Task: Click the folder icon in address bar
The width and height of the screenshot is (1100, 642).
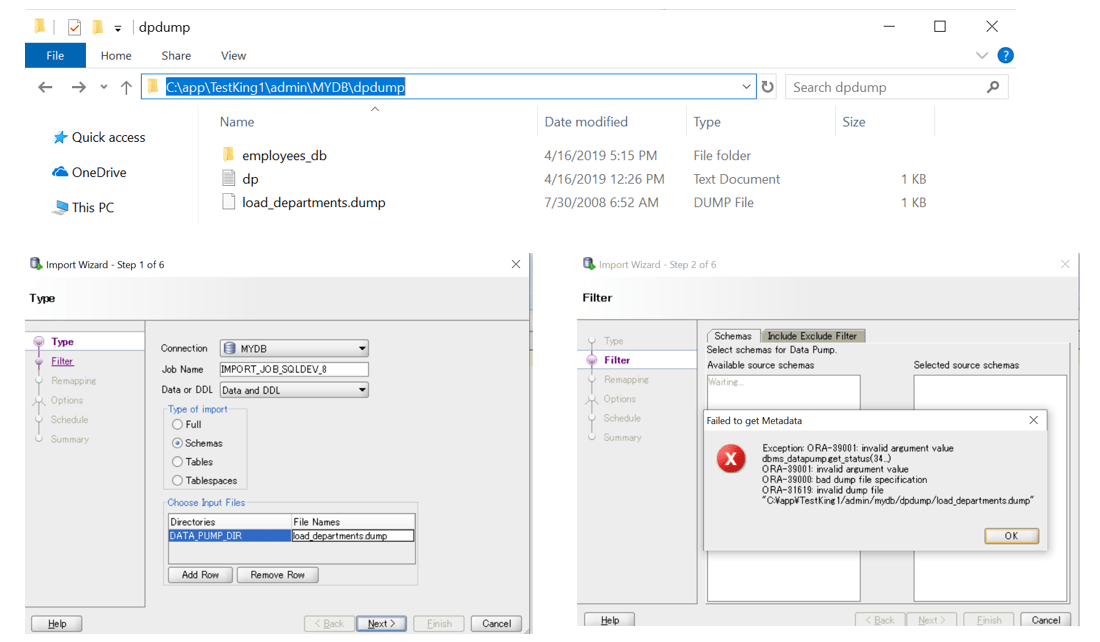Action: pyautogui.click(x=153, y=86)
